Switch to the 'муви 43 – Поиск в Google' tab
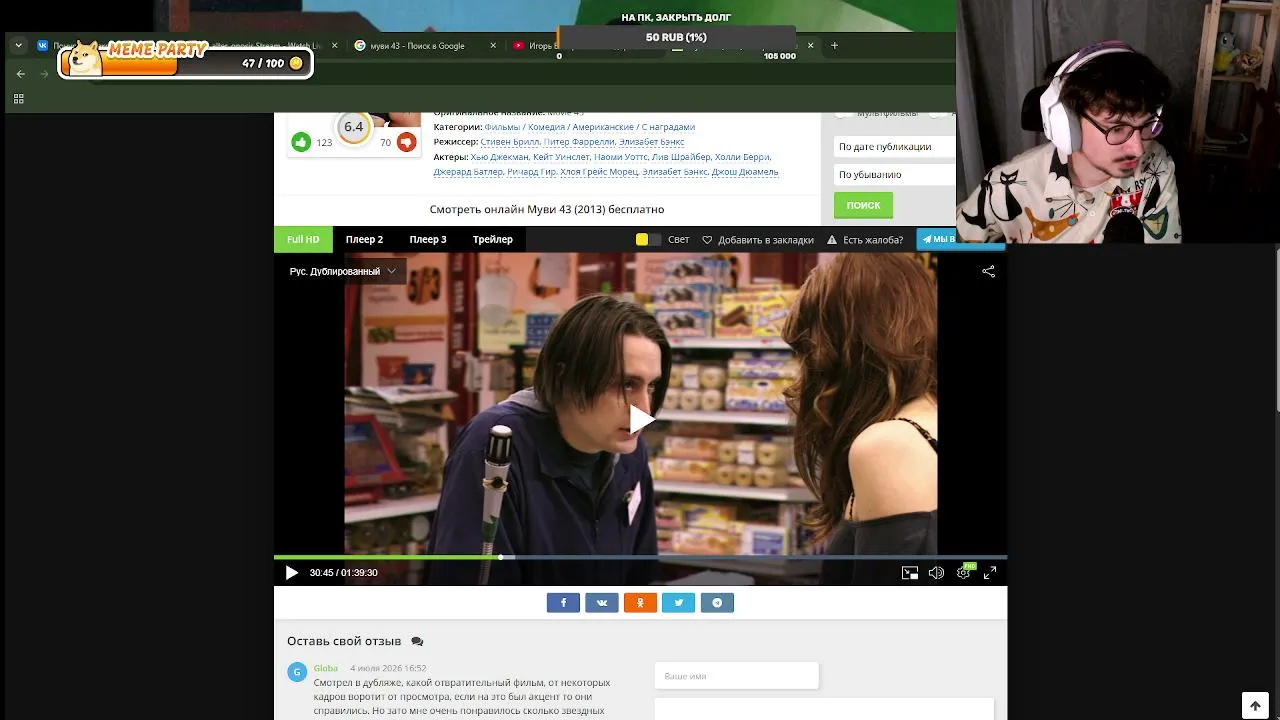The height and width of the screenshot is (720, 1280). 418,45
